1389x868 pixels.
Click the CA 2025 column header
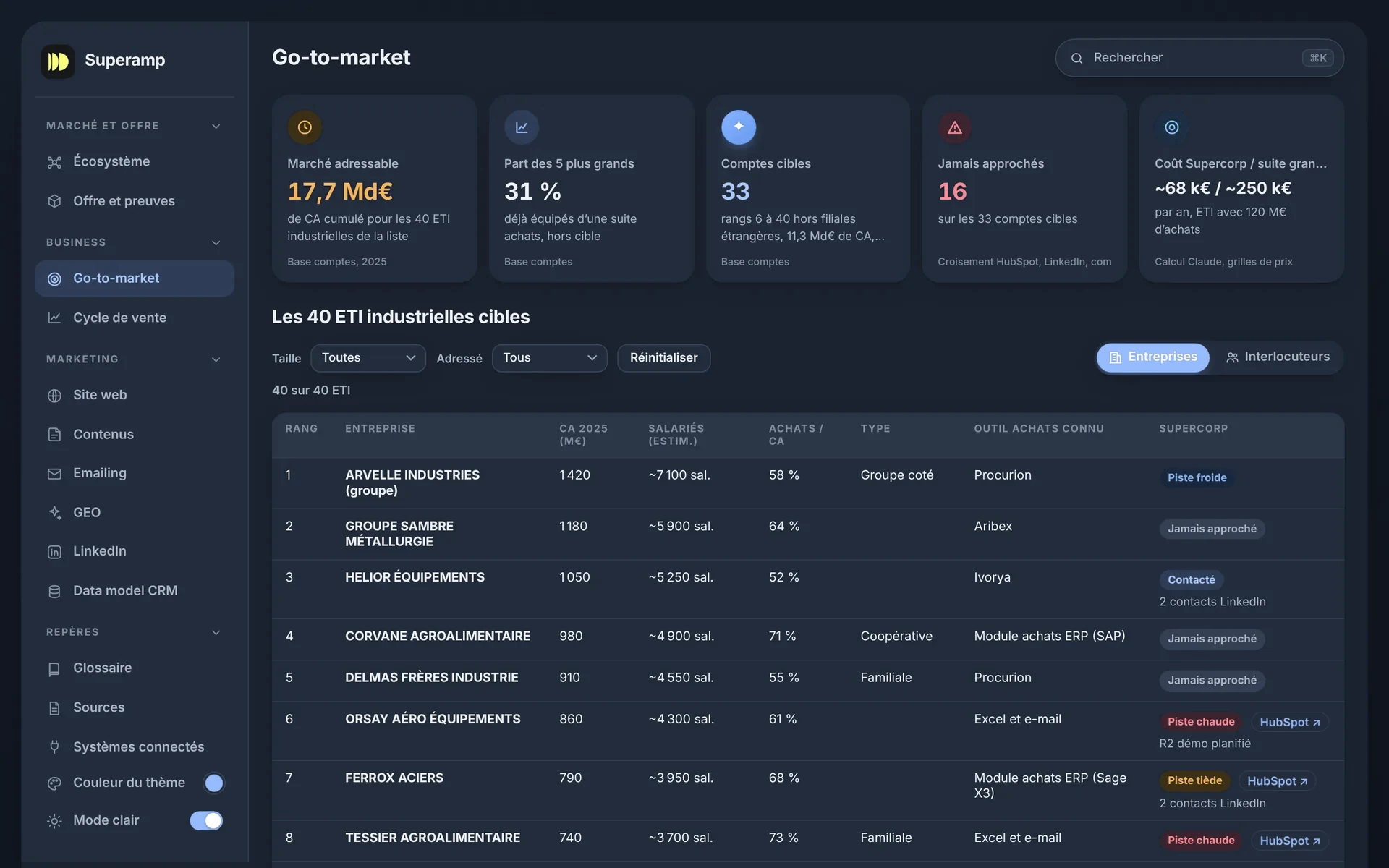(583, 435)
